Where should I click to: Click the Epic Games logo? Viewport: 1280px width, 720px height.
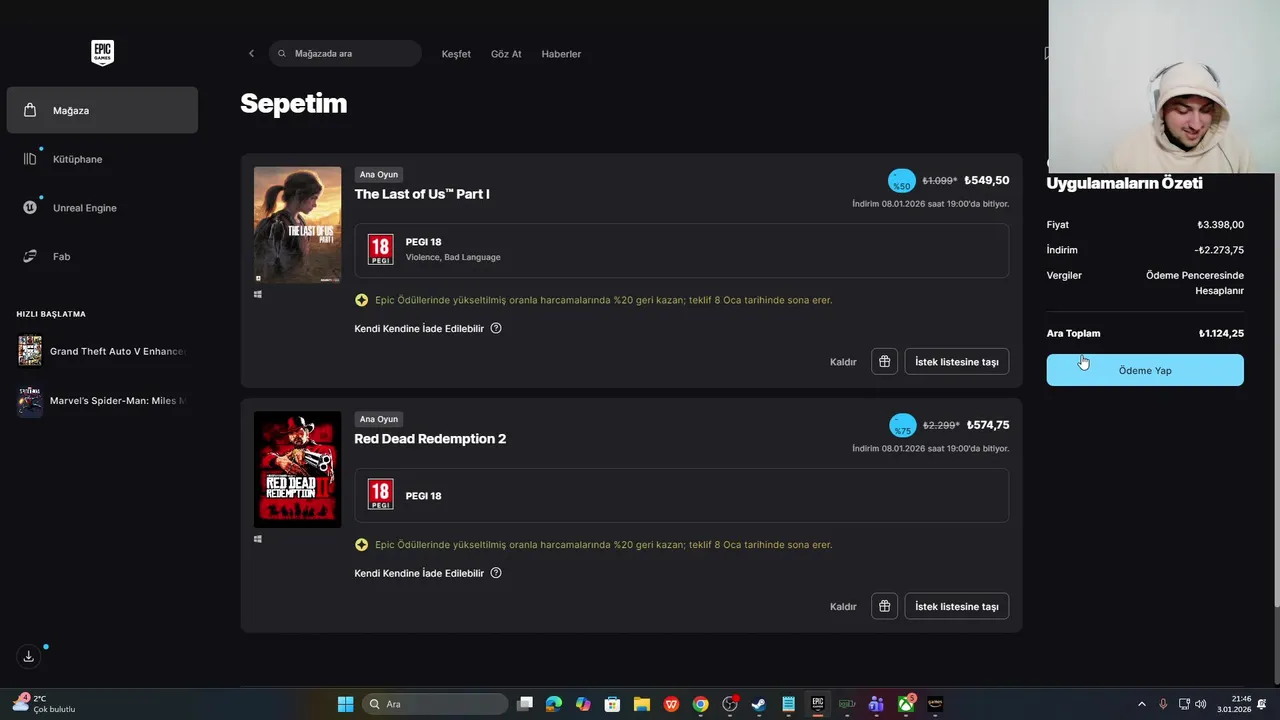pyautogui.click(x=102, y=53)
